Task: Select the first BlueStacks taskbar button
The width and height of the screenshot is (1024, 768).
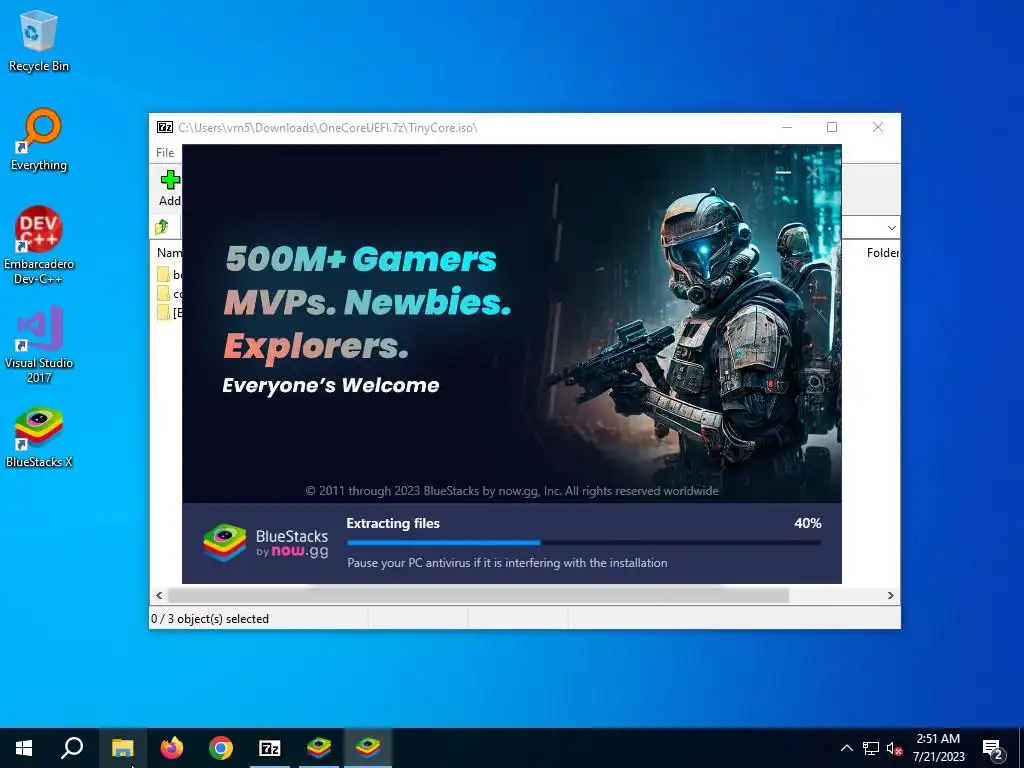Action: (x=319, y=748)
